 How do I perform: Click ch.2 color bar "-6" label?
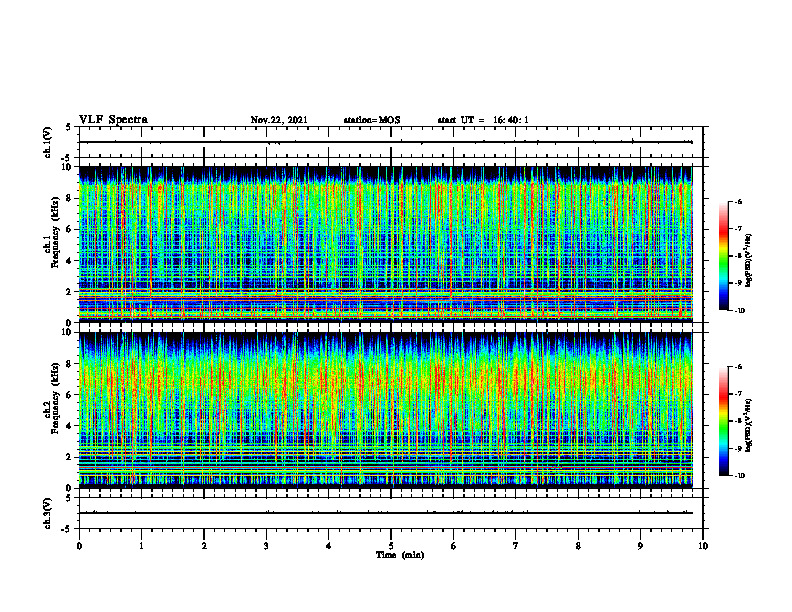(x=738, y=367)
